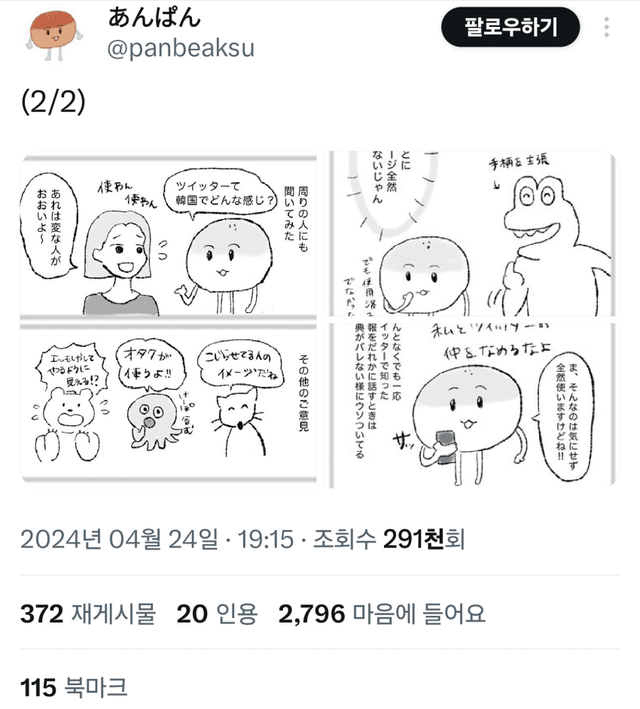Screen dimensions: 640x709
Task: Open the あんぱん display name
Action: click(x=154, y=18)
